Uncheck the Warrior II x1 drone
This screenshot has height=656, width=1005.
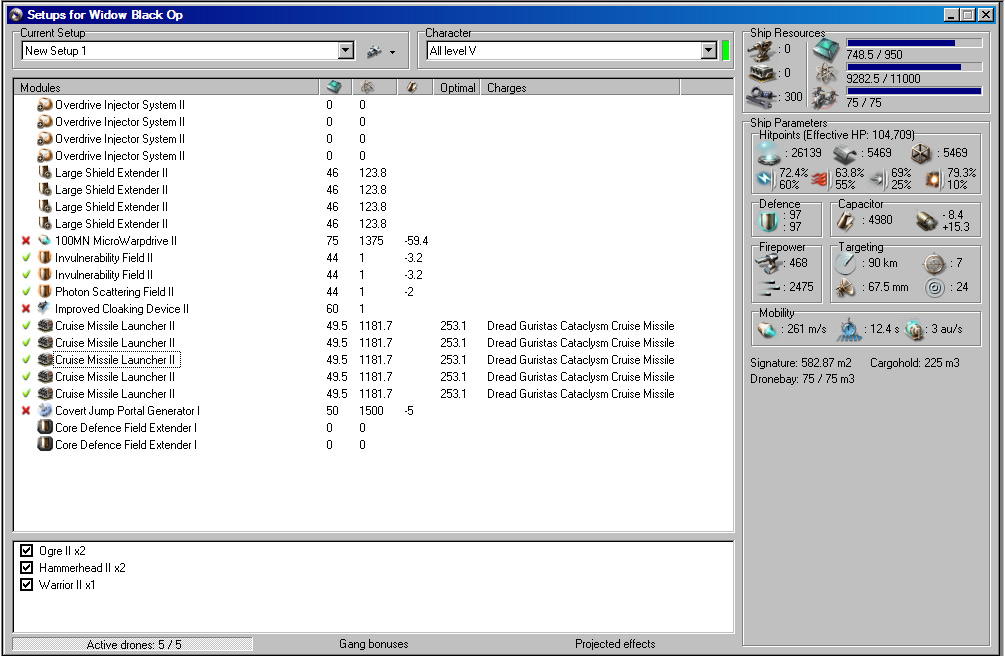click(26, 585)
